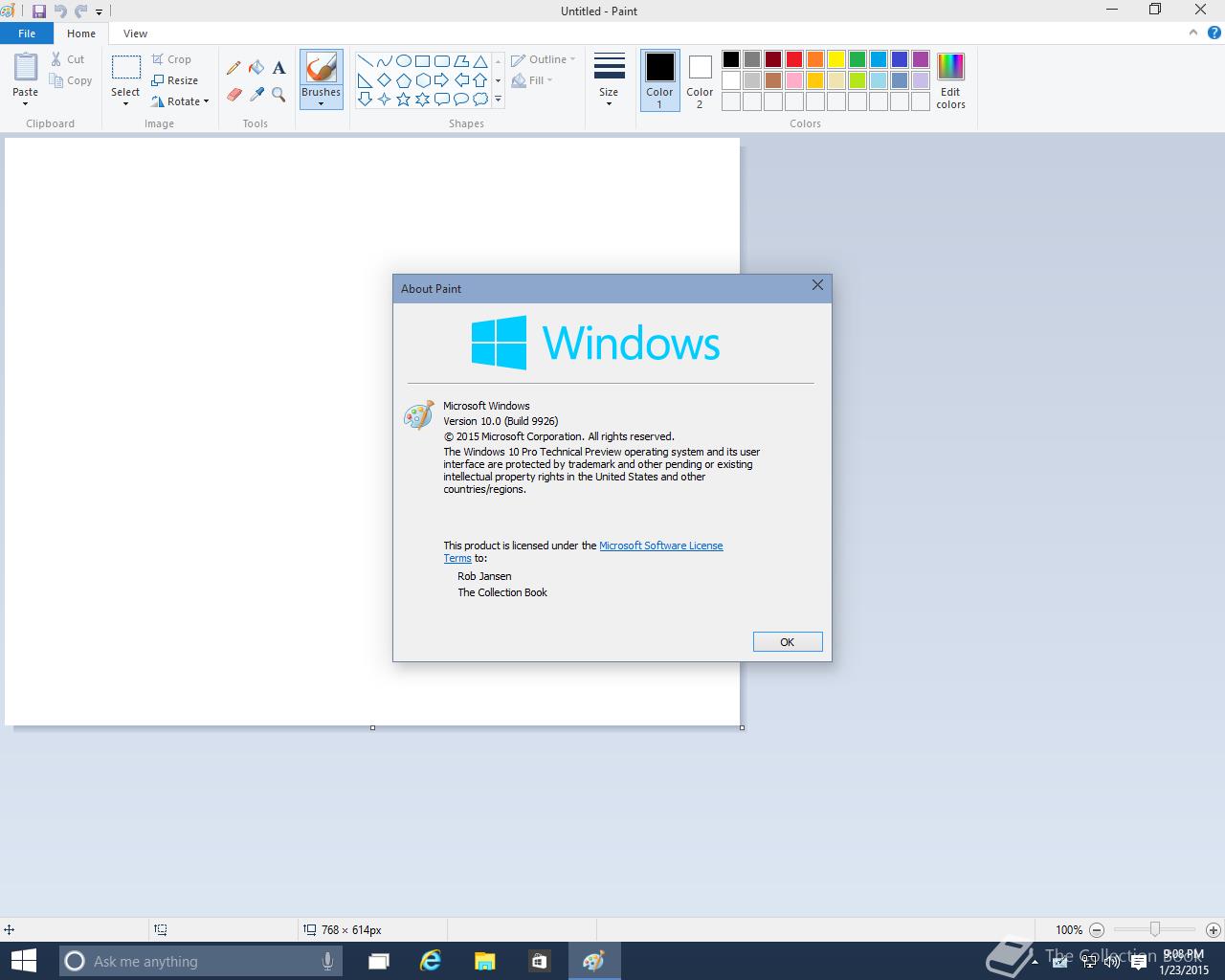Close the About Paint dialog
The height and width of the screenshot is (980, 1225).
tap(817, 285)
